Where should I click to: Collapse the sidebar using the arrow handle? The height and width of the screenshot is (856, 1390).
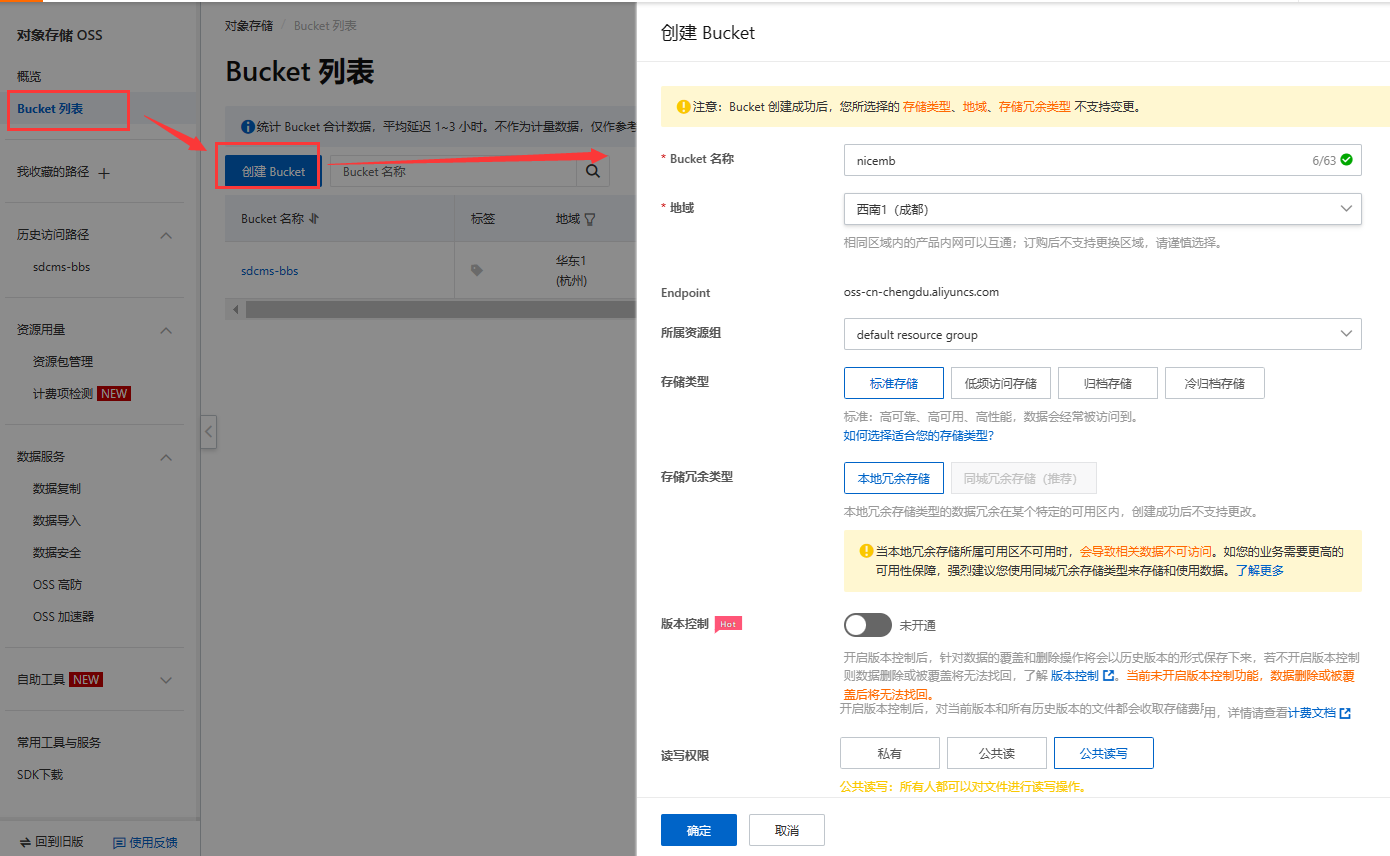click(x=208, y=432)
